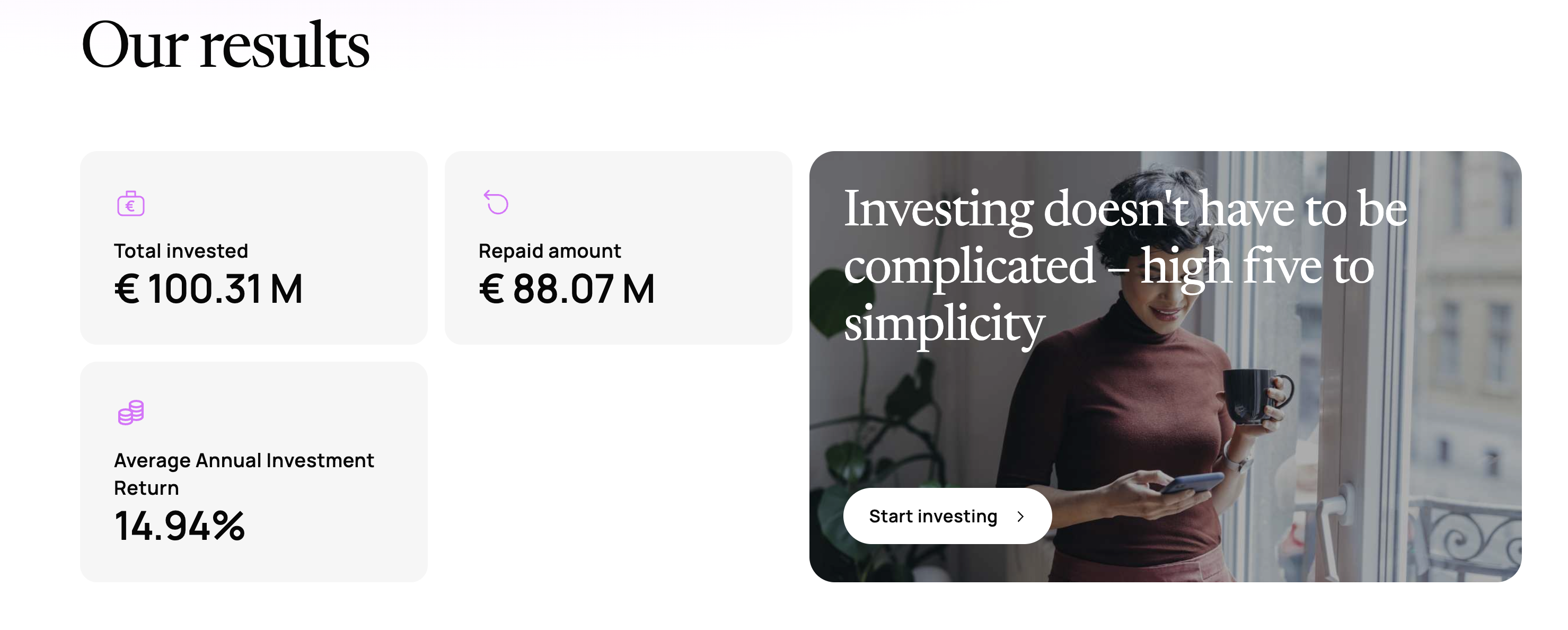
Task: Click the stacked coins icon
Action: click(x=131, y=413)
